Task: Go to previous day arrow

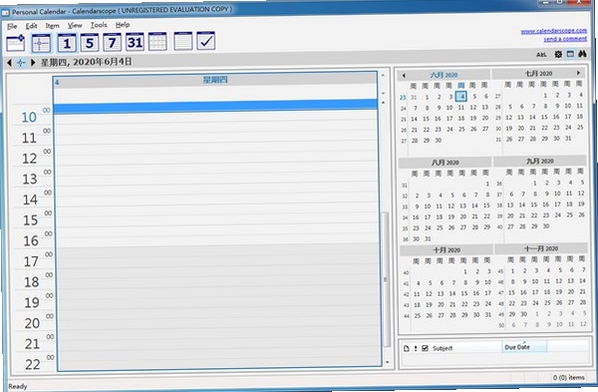Action: click(9, 63)
